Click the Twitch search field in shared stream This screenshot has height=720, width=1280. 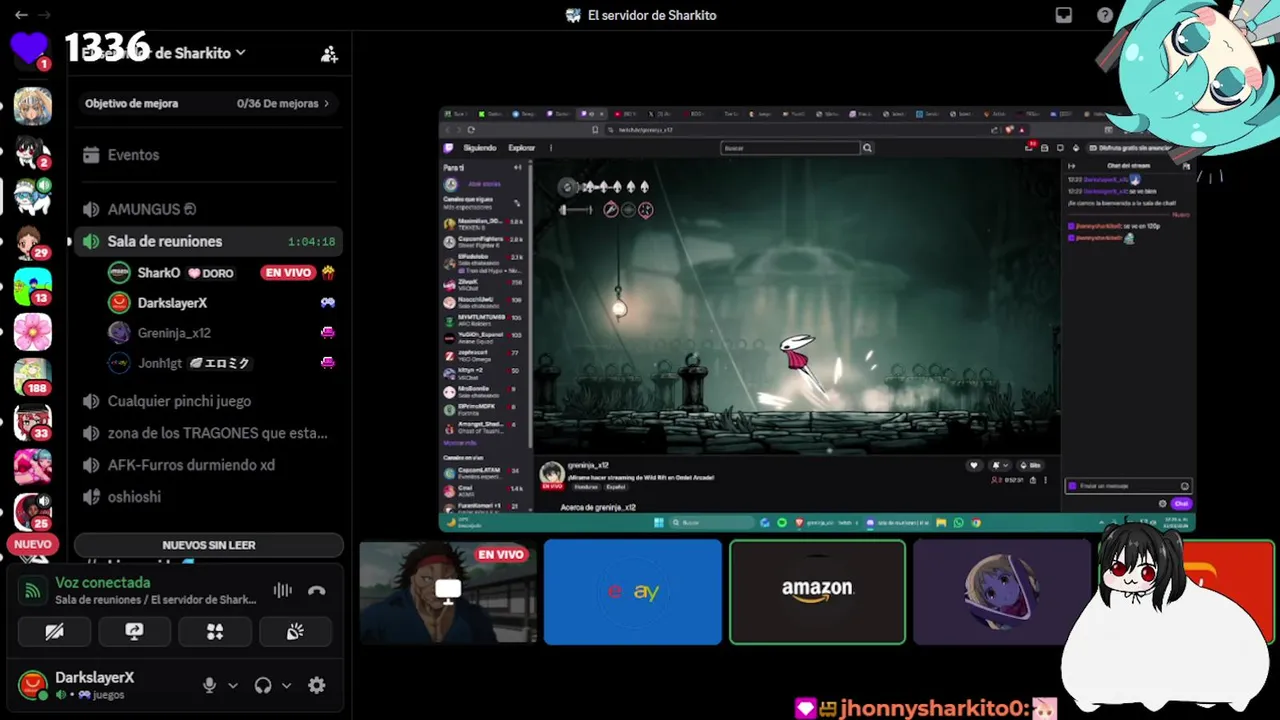pyautogui.click(x=790, y=148)
